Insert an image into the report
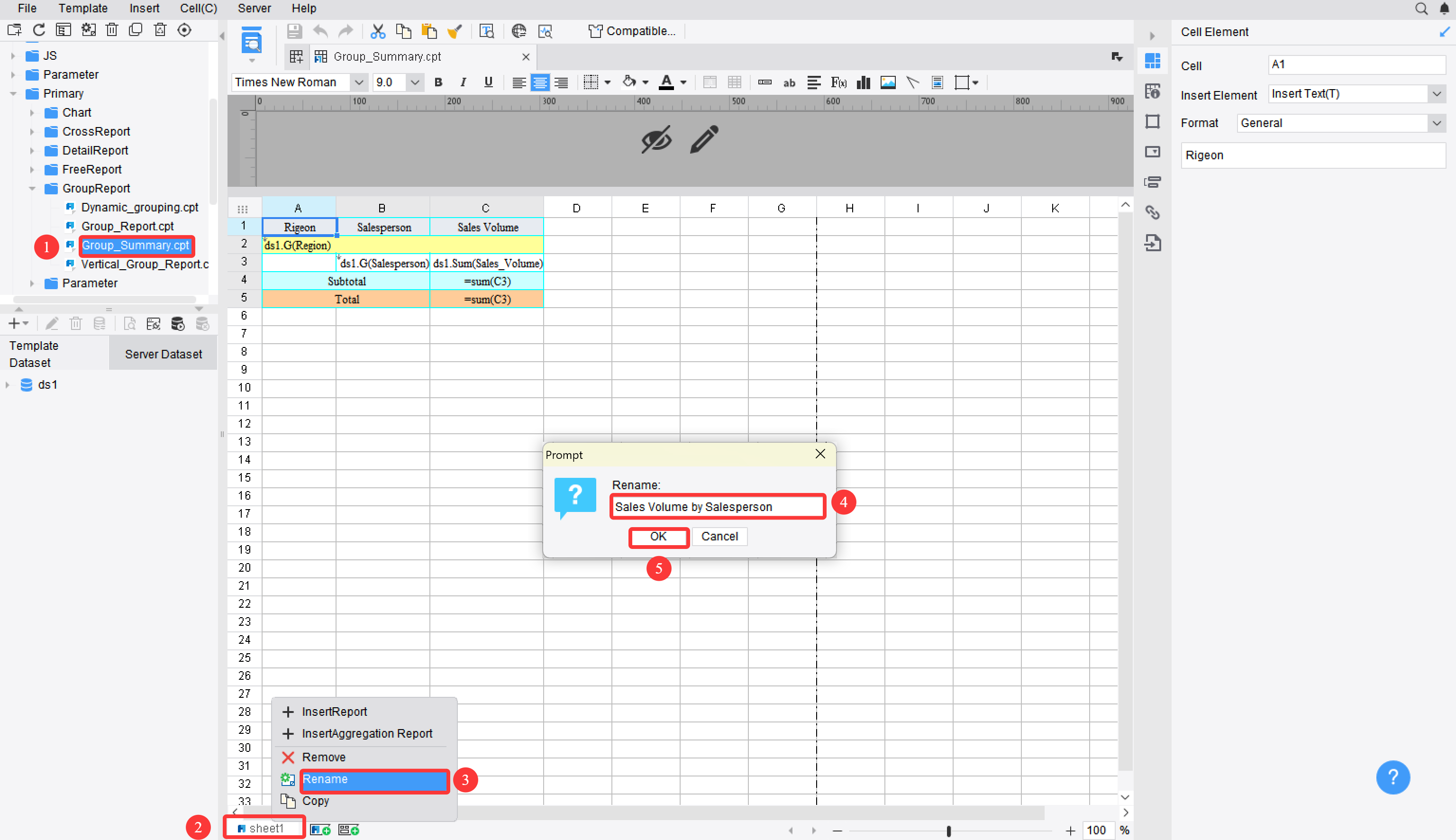The width and height of the screenshot is (1456, 840). tap(887, 82)
